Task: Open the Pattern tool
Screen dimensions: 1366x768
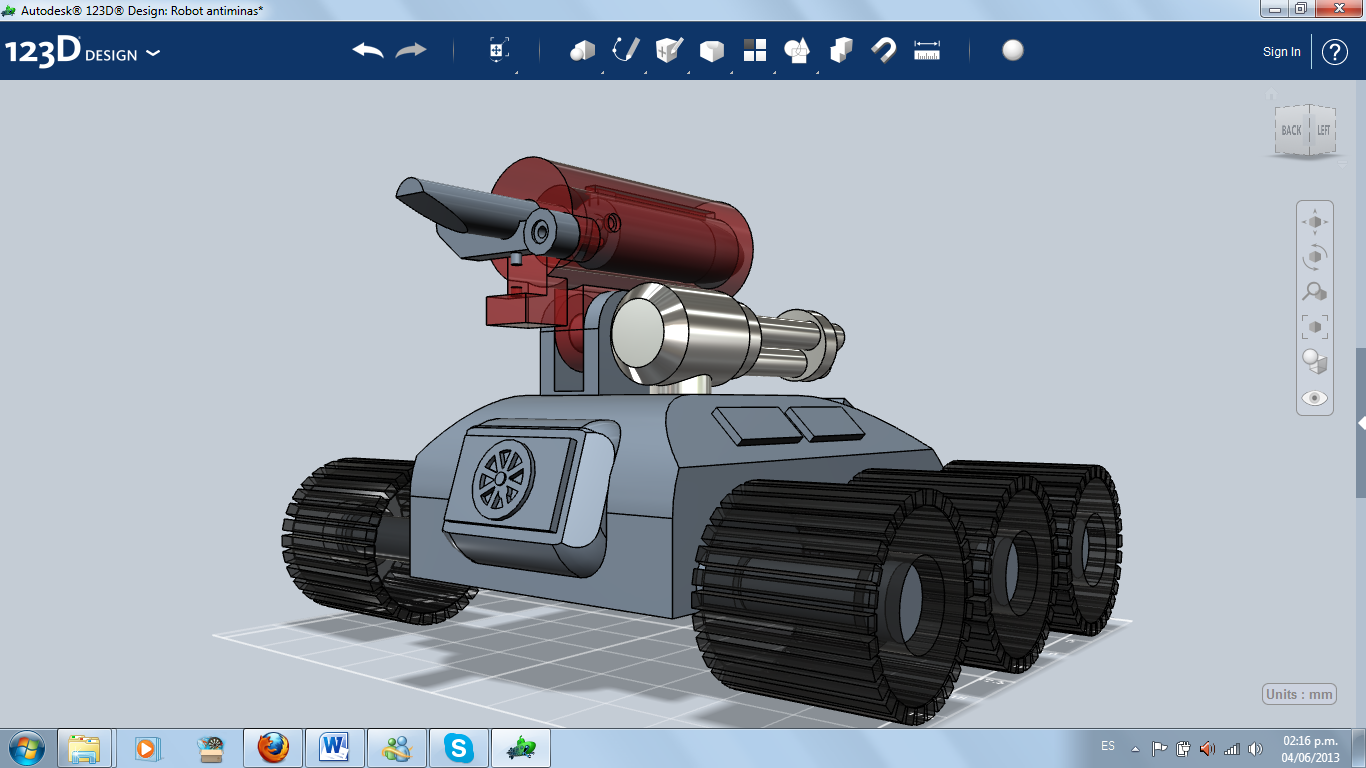Action: tap(755, 50)
